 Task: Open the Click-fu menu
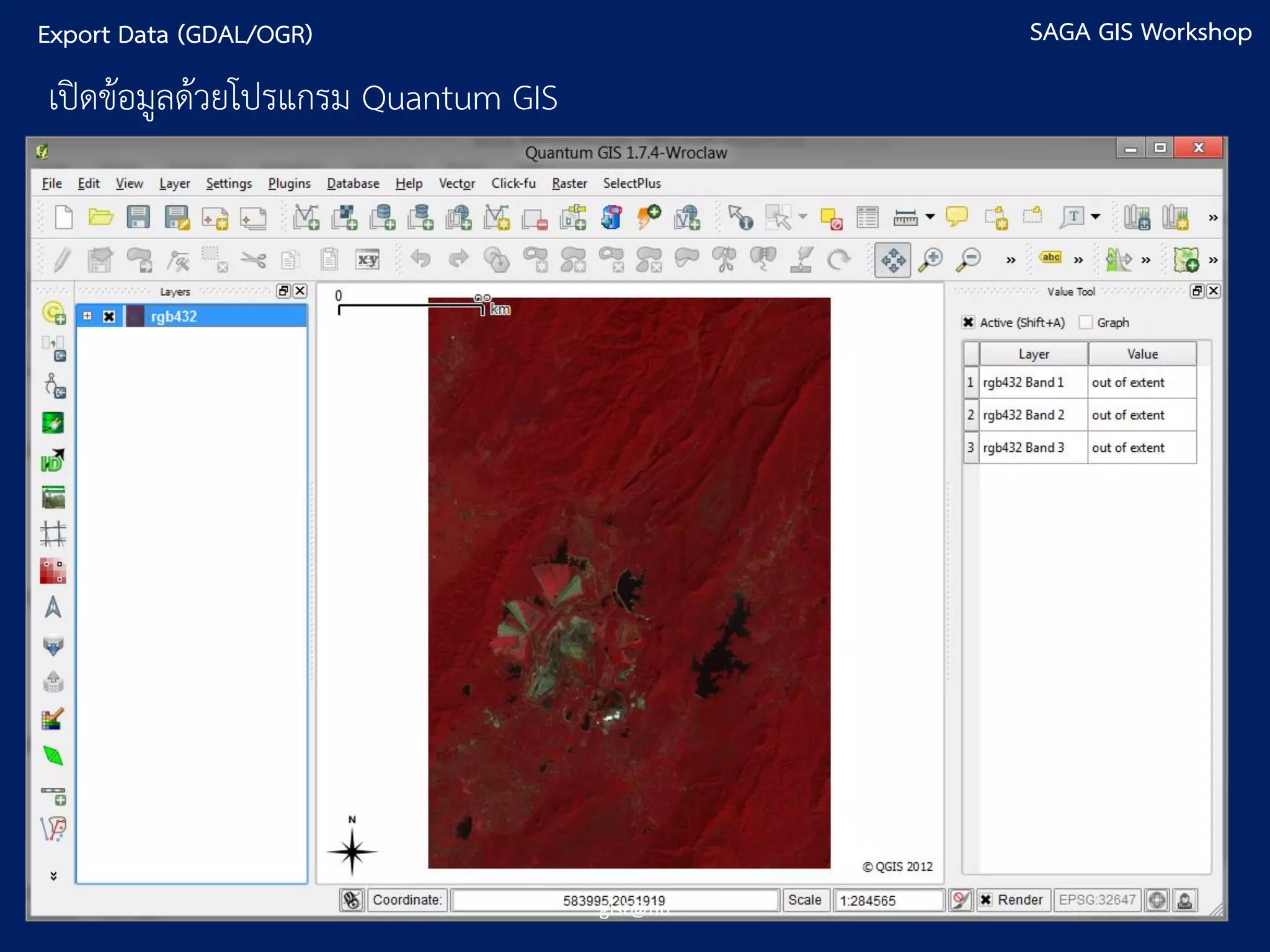(x=513, y=183)
